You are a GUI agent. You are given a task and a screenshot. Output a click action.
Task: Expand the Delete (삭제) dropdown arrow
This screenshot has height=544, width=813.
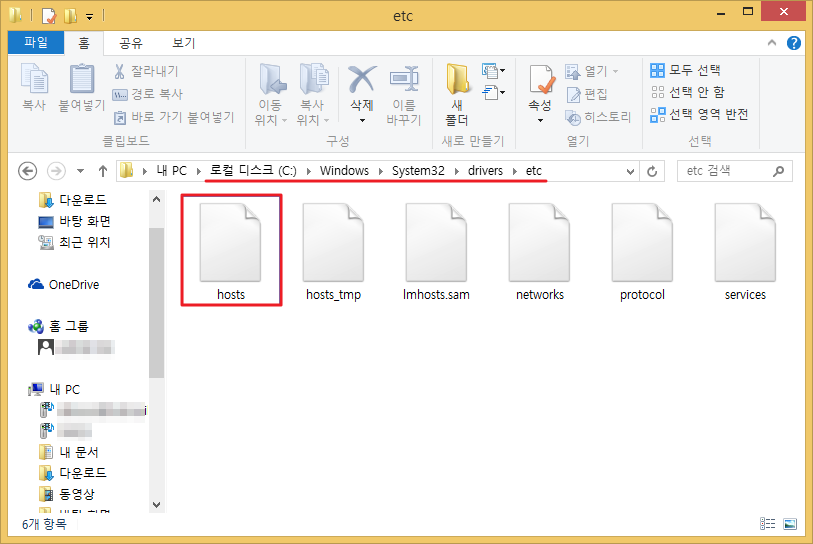click(x=362, y=120)
